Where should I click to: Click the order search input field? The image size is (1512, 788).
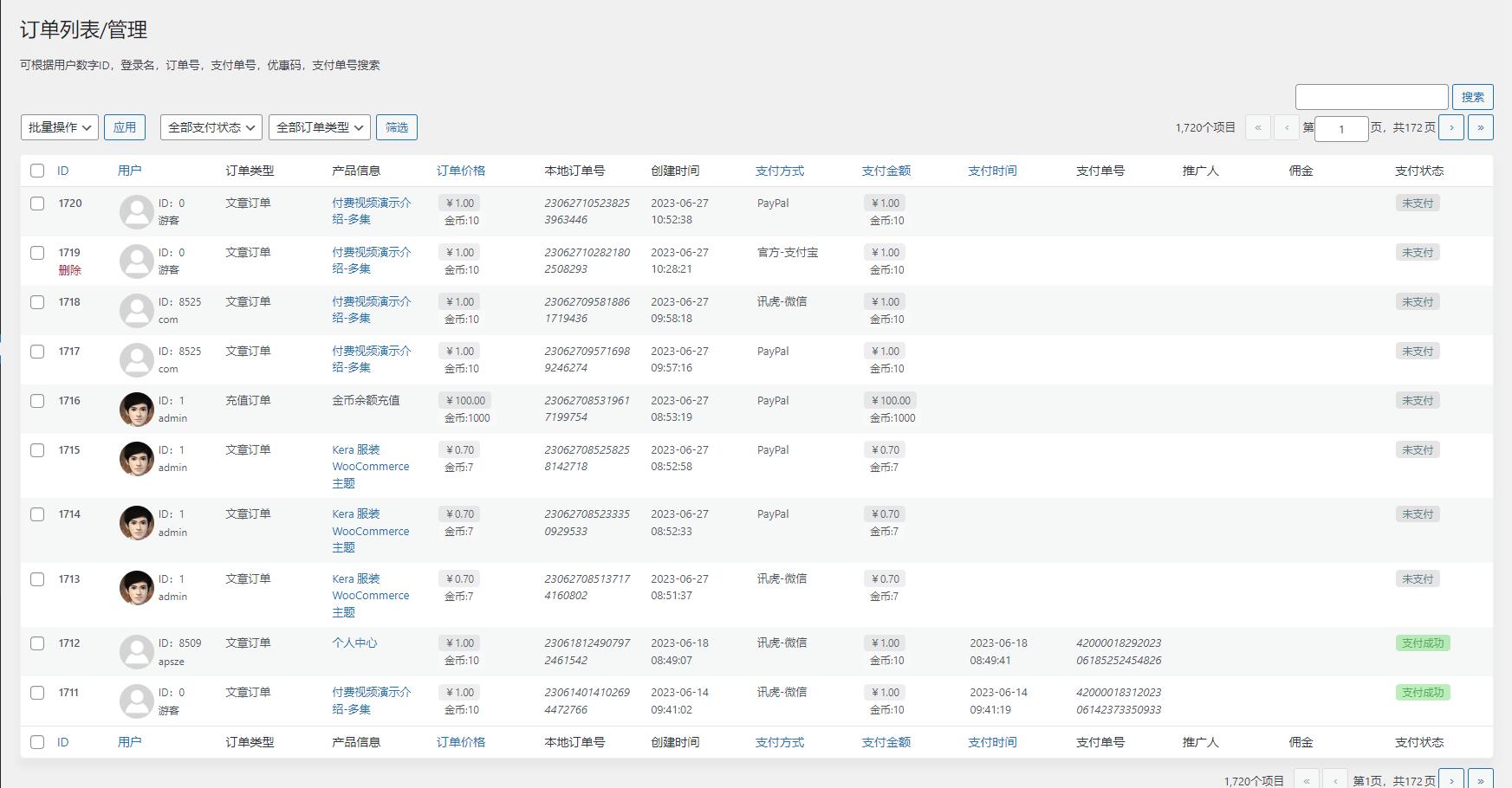coord(1371,97)
